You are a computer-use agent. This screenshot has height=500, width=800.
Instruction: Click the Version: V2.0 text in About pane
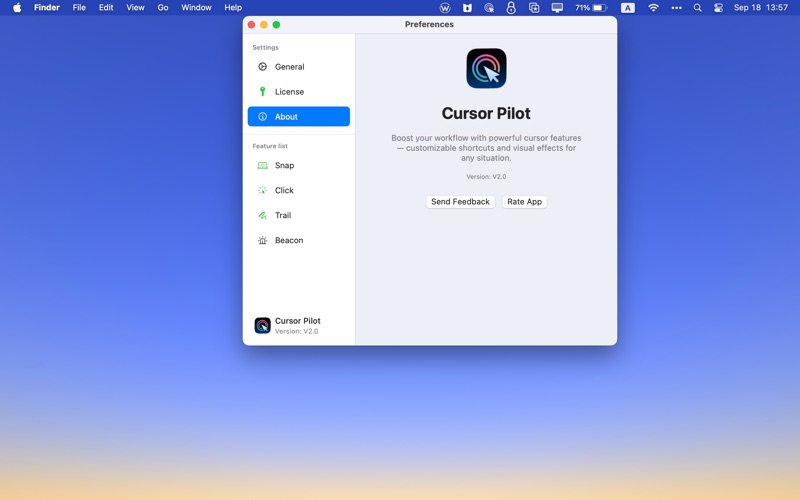[x=486, y=177]
